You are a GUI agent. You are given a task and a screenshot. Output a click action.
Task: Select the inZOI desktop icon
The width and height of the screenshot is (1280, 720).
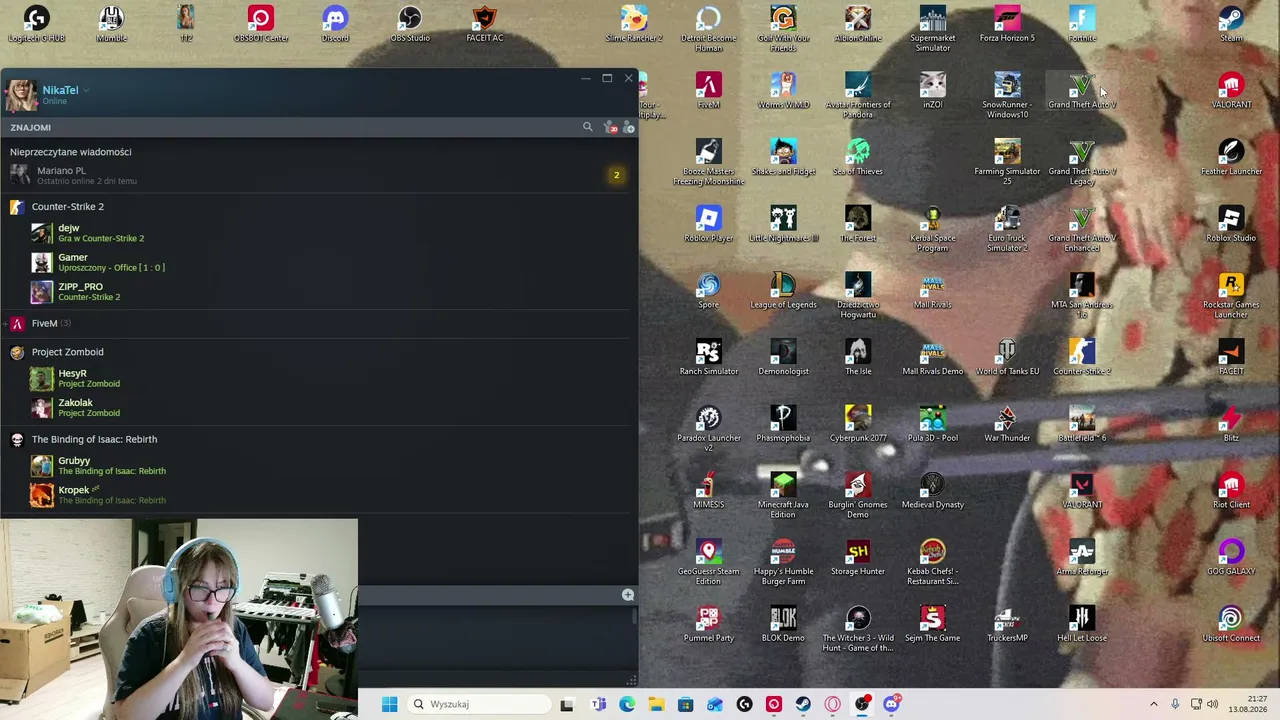932,91
